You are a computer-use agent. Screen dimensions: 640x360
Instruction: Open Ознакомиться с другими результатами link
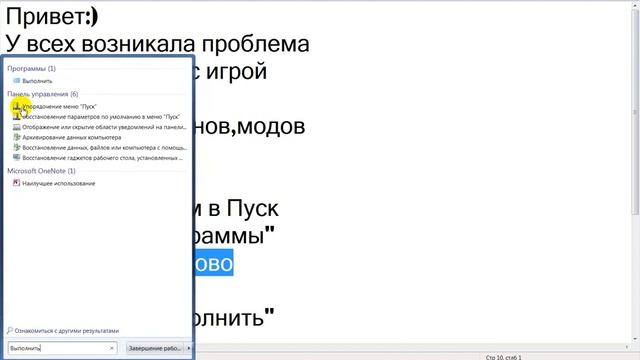pos(67,331)
